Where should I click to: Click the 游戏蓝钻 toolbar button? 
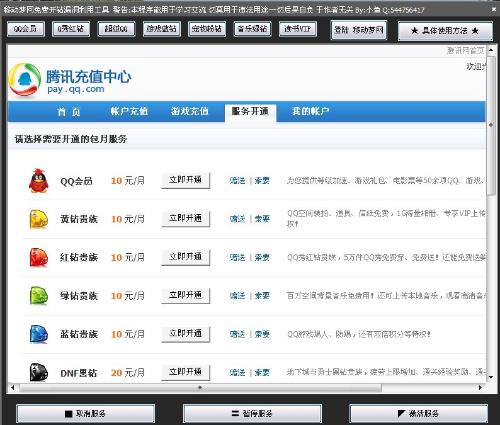coord(162,29)
